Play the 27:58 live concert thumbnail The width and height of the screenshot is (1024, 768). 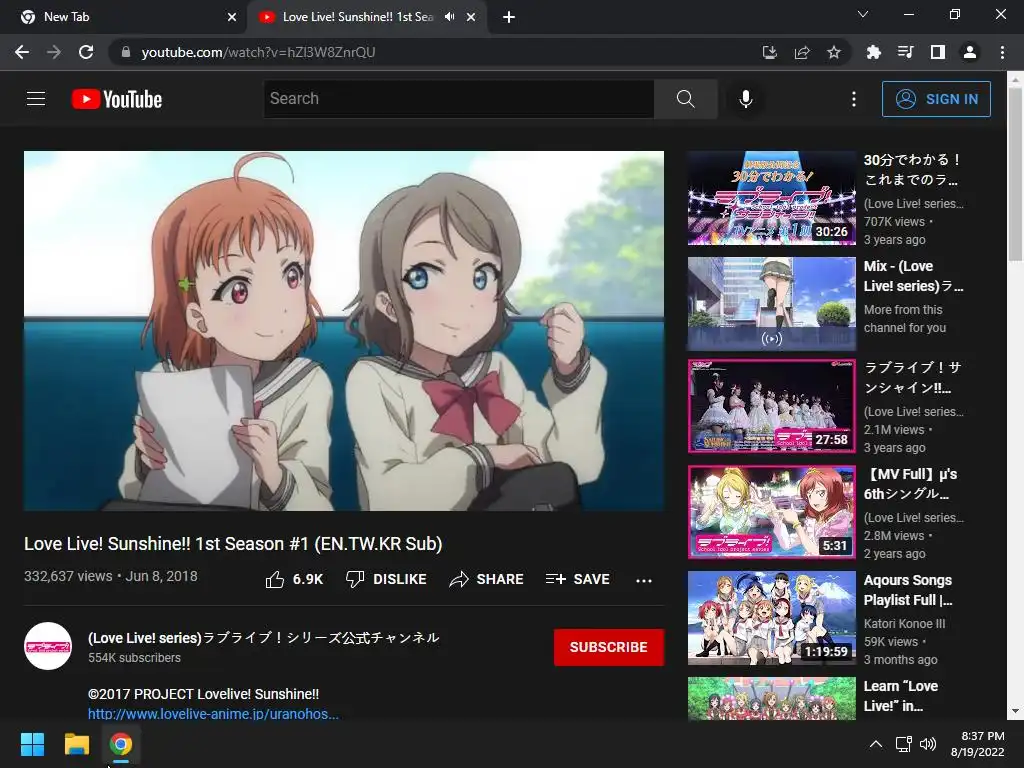pyautogui.click(x=771, y=406)
